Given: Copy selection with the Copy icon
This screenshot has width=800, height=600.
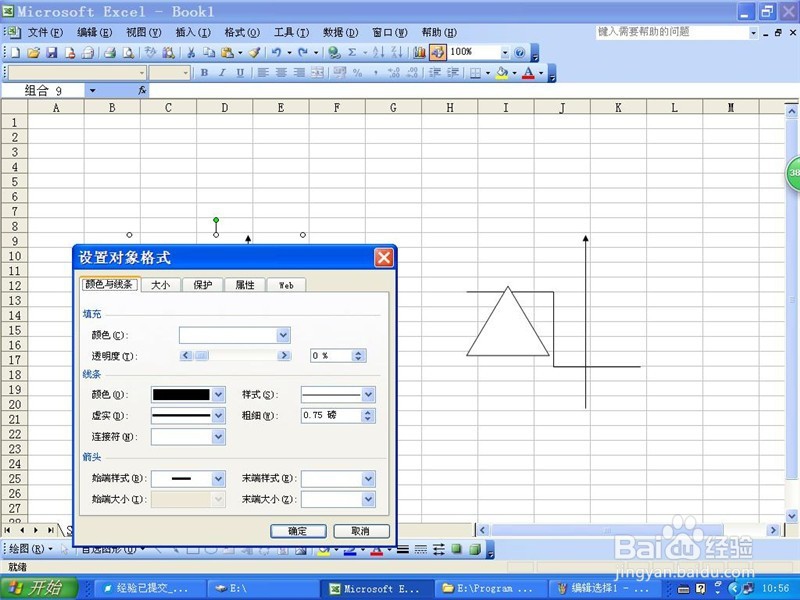Looking at the screenshot, I should pos(209,53).
